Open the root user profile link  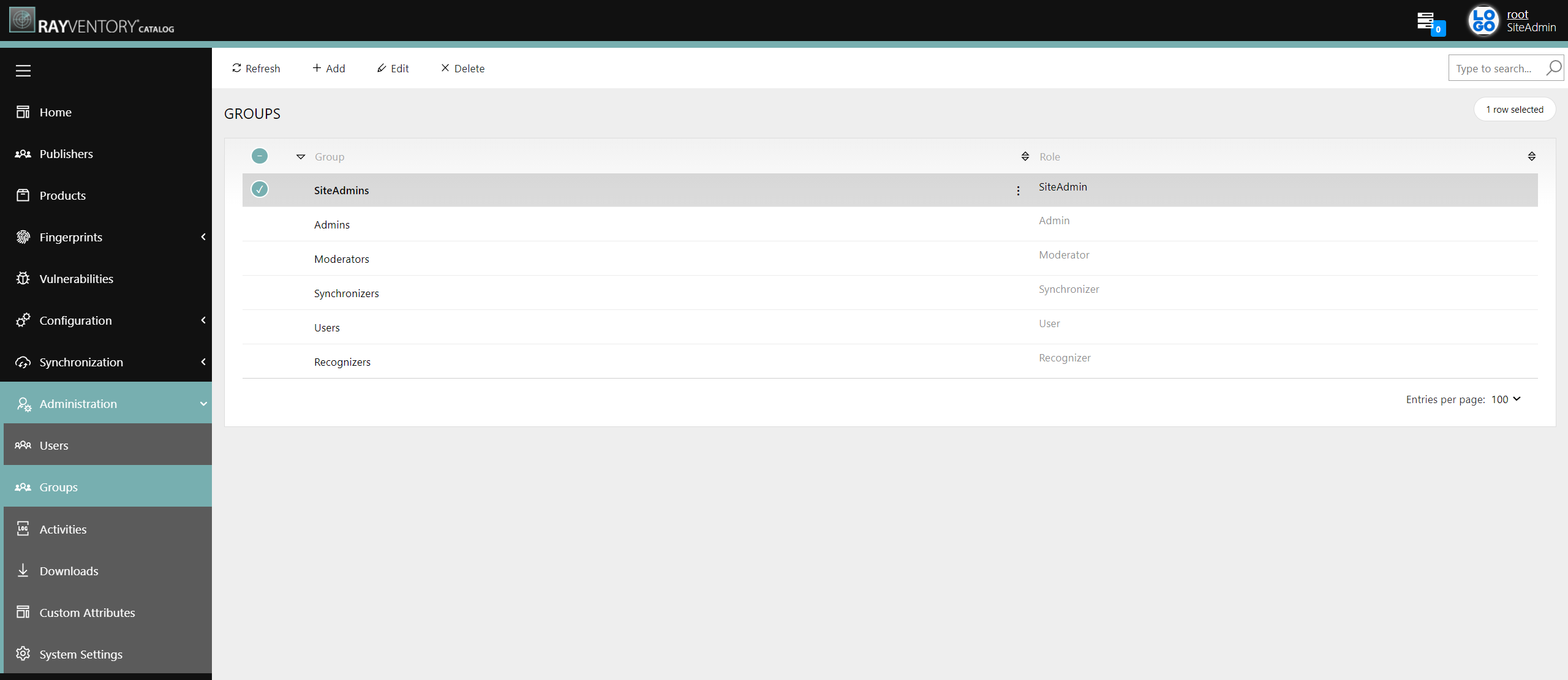coord(1517,13)
